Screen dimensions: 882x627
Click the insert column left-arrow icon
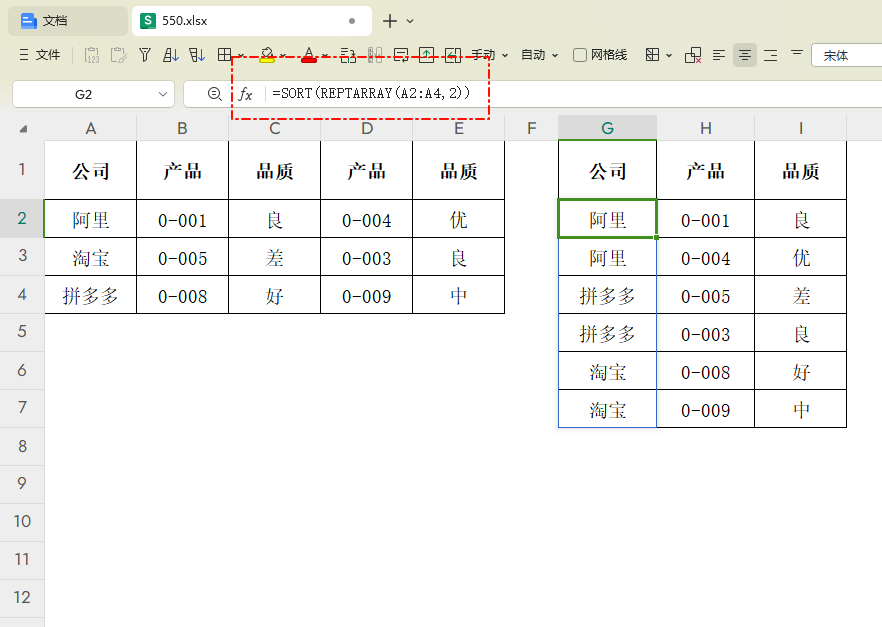coord(453,55)
